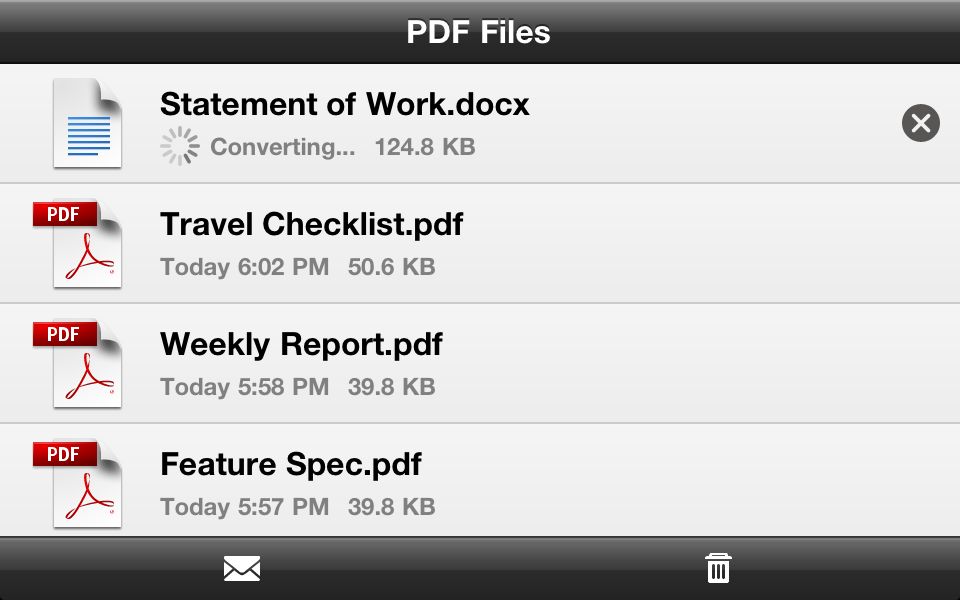Click Today 6:02 PM timestamp

point(245,267)
